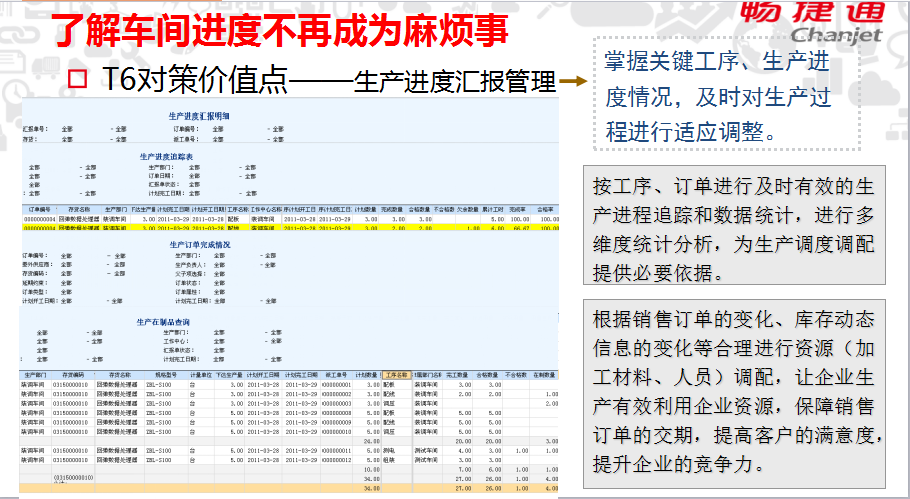This screenshot has width=910, height=499.
Task: Click 合格率 column header in tracking table
Action: coord(544,209)
